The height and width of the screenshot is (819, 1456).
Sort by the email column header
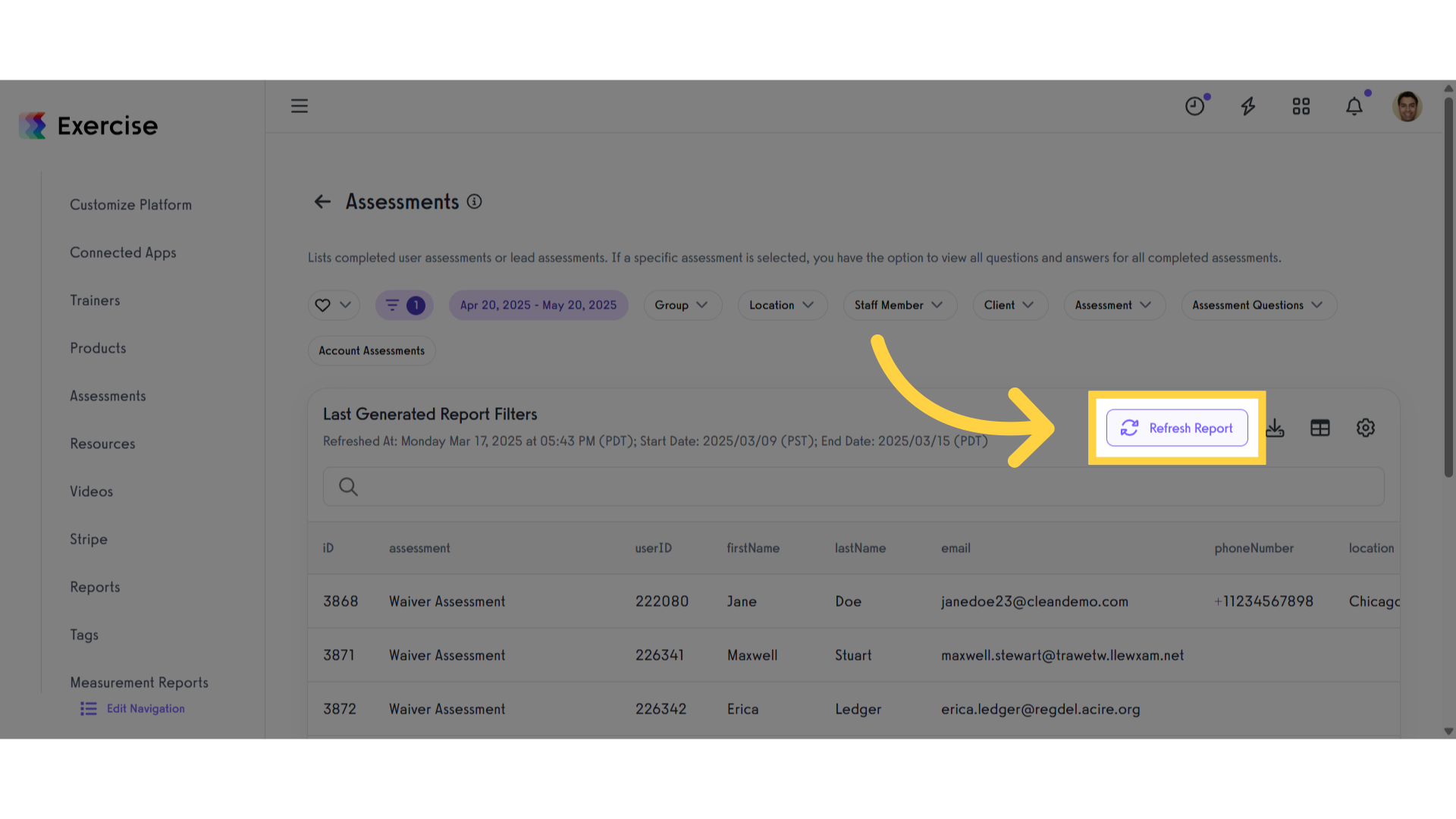[955, 548]
